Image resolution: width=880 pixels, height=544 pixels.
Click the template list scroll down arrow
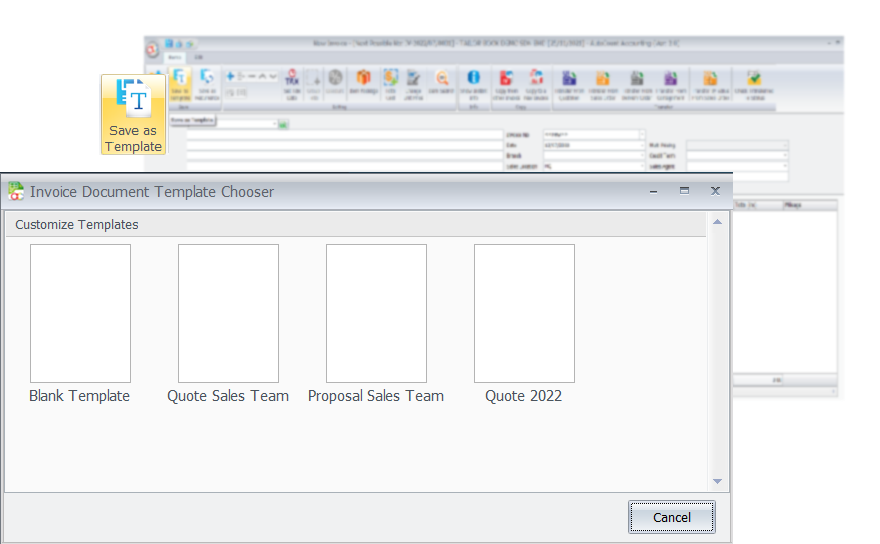click(x=717, y=482)
